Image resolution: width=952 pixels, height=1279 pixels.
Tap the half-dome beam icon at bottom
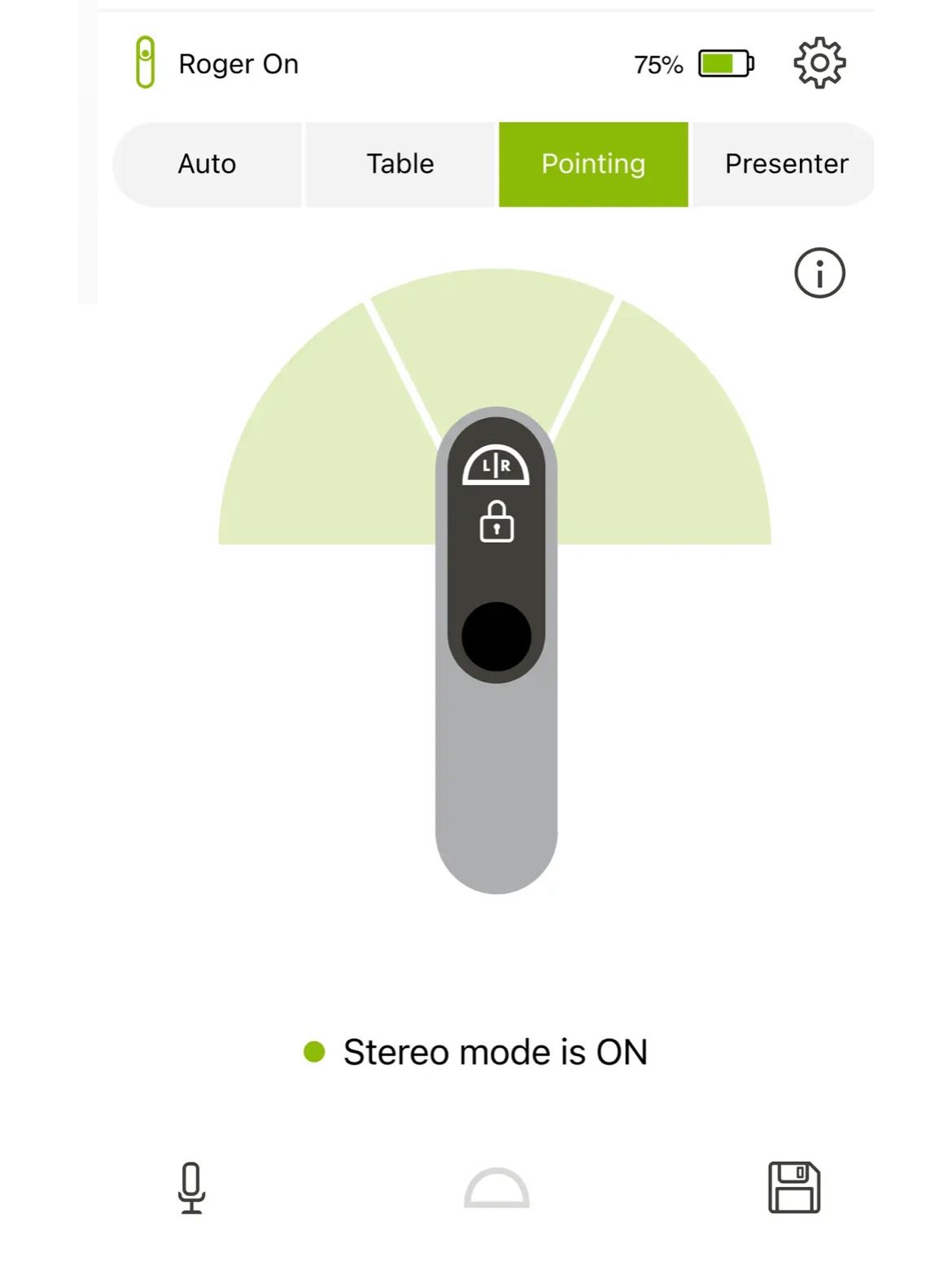[496, 1188]
